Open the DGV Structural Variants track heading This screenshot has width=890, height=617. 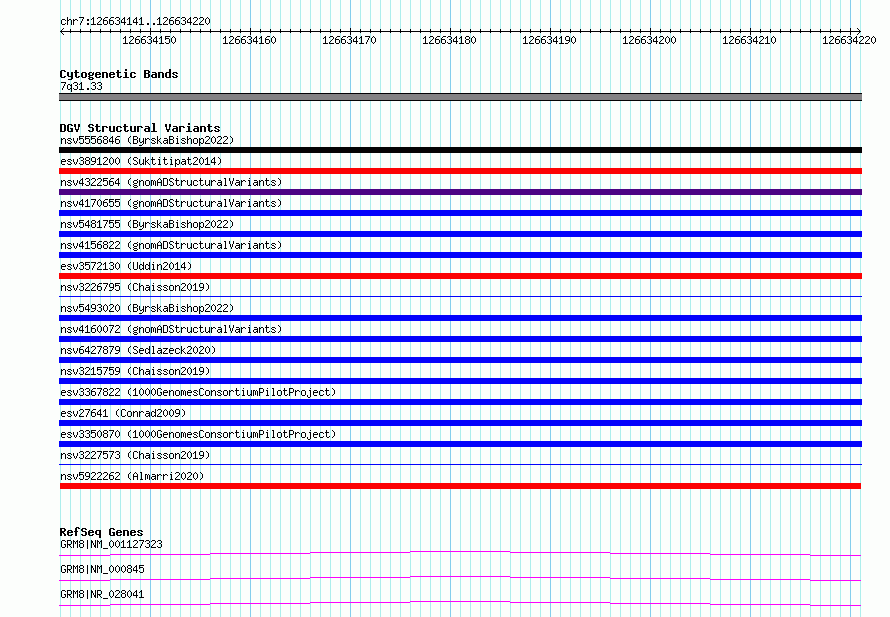140,128
